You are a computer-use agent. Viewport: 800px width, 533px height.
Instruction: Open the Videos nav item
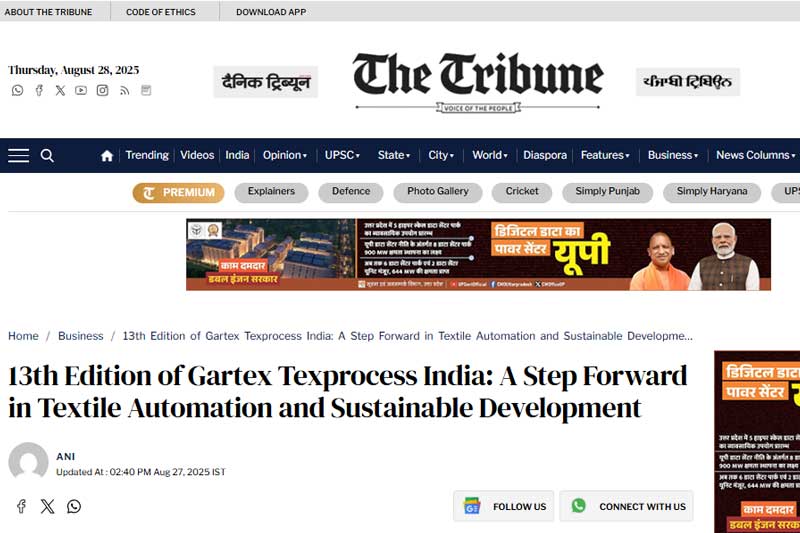tap(197, 155)
